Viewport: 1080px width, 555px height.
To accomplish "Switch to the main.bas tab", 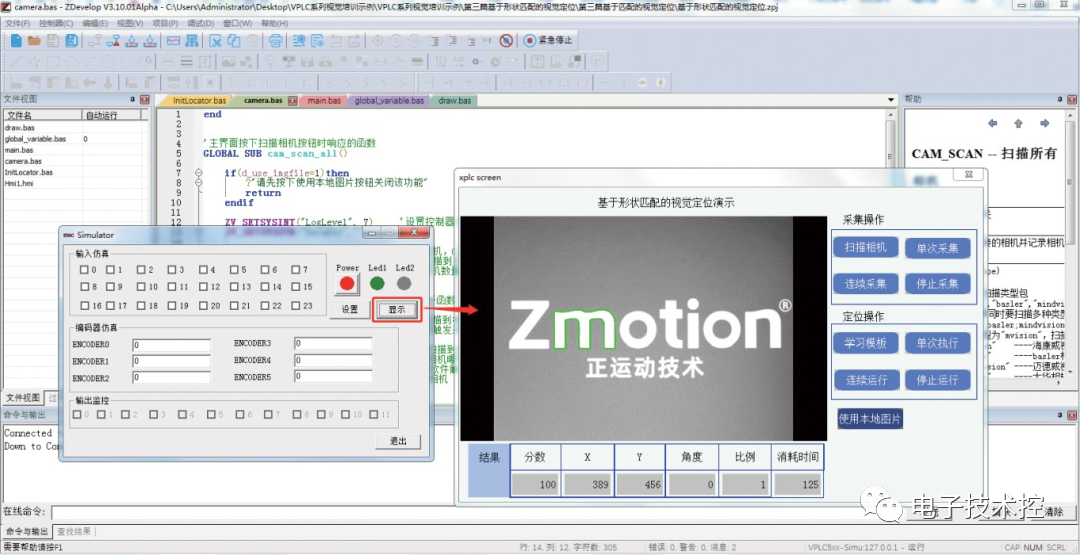I will (x=324, y=101).
